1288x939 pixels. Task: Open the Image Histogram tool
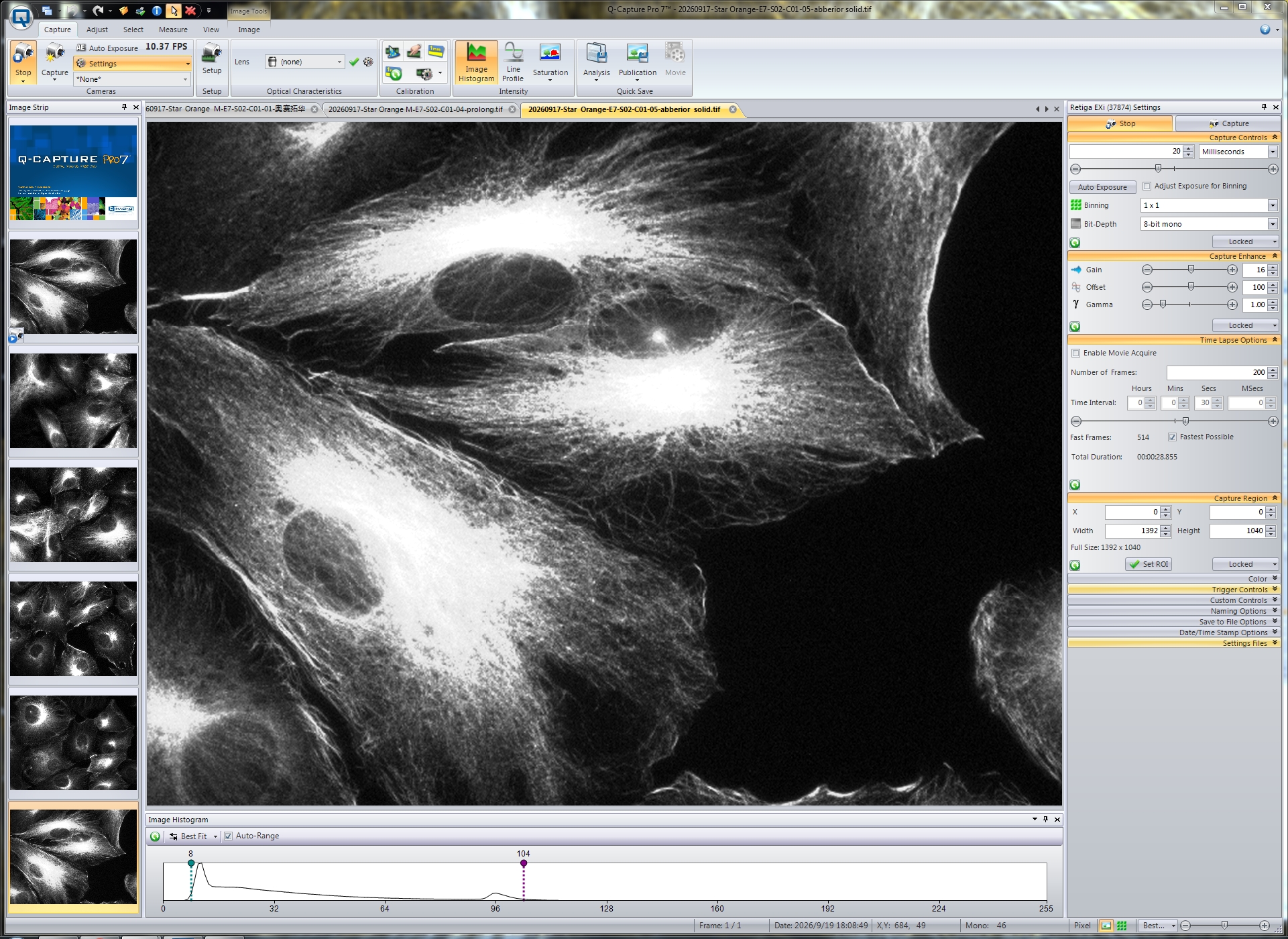tap(476, 62)
